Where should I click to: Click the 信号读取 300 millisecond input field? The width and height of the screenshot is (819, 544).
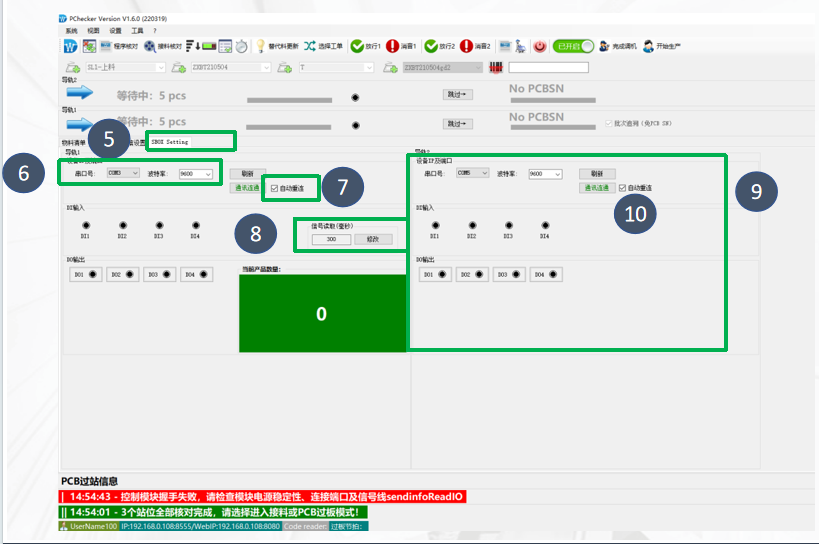(330, 240)
